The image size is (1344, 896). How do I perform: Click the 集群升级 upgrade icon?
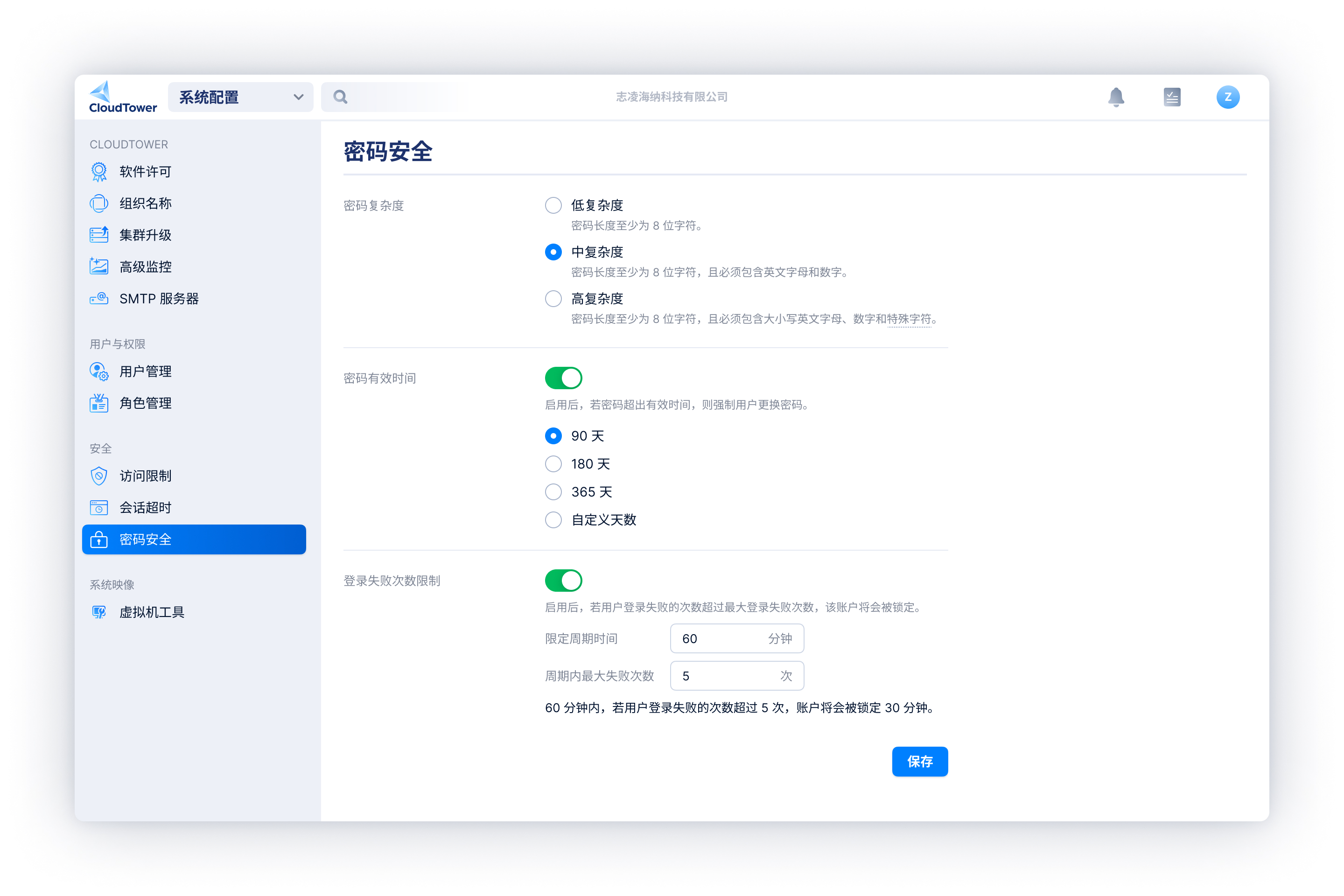click(x=99, y=235)
